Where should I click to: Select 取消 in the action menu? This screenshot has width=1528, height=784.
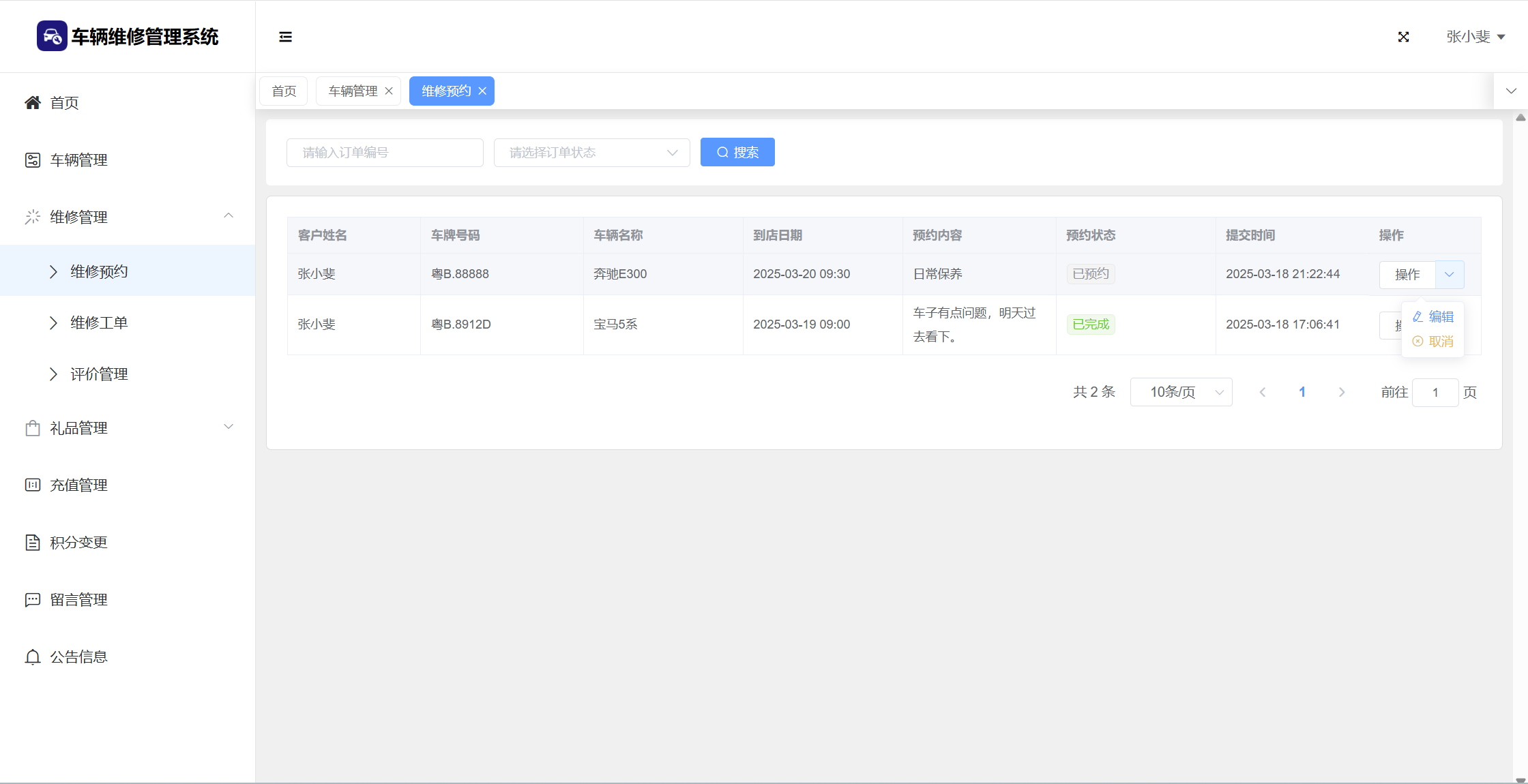click(x=1434, y=342)
